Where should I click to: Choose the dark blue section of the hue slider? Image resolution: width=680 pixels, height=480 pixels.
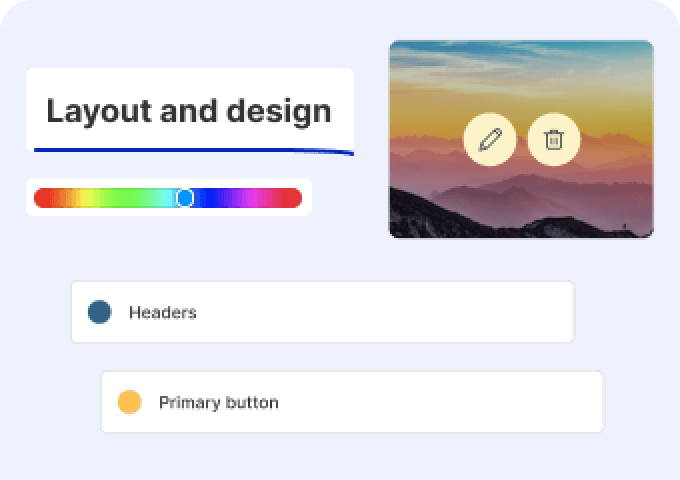(x=210, y=198)
